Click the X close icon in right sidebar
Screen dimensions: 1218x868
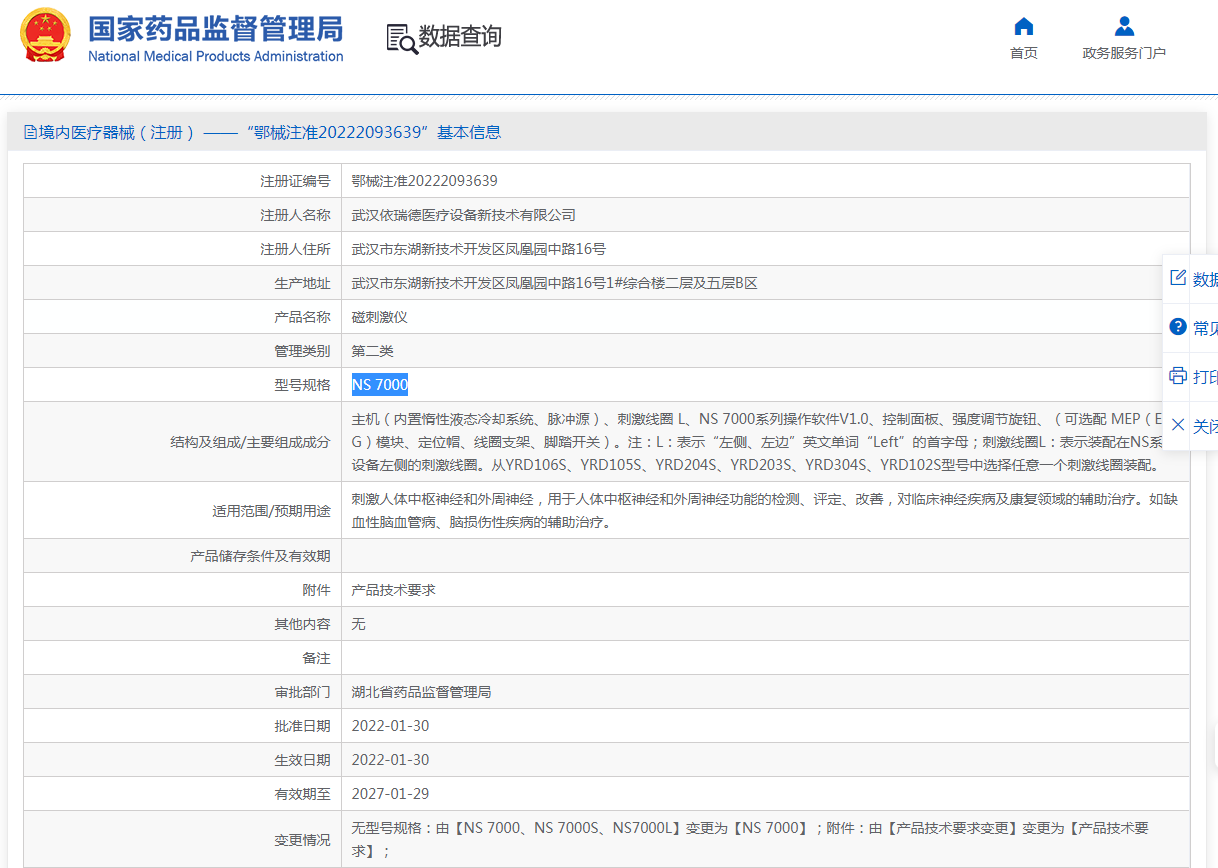pyautogui.click(x=1178, y=425)
